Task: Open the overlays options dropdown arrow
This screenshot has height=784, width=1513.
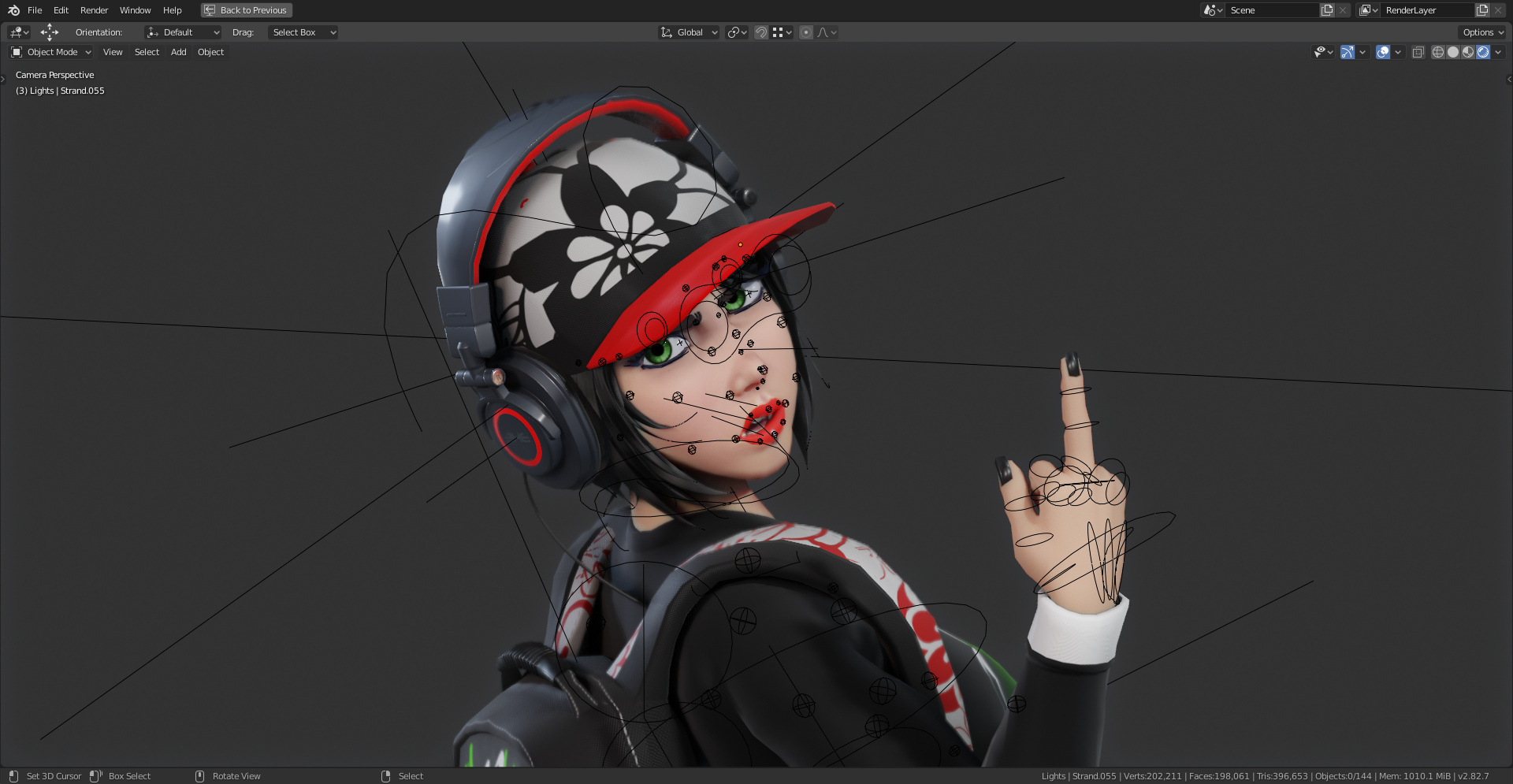Action: click(x=1398, y=52)
